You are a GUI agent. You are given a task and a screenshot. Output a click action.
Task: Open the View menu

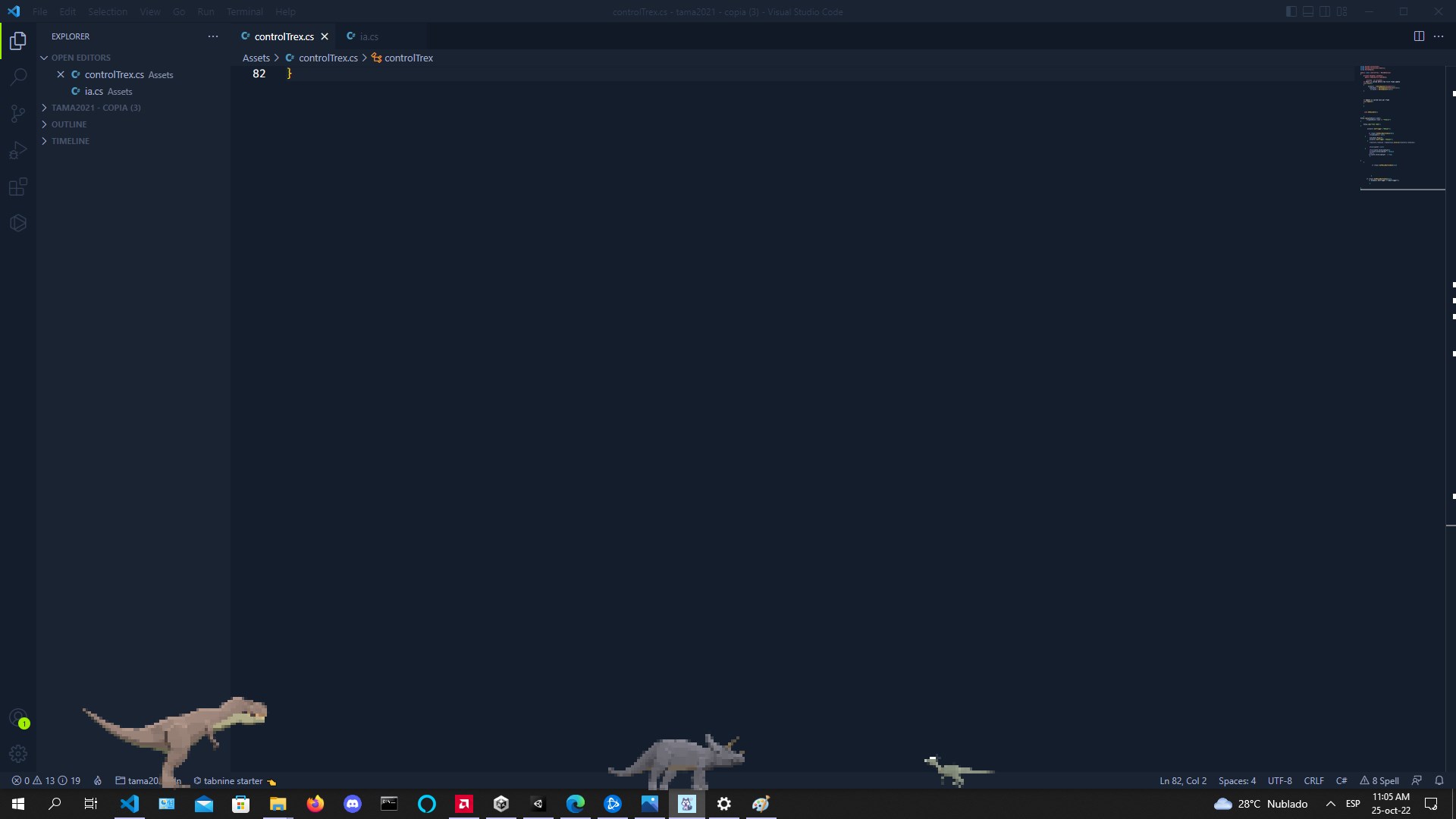(150, 11)
